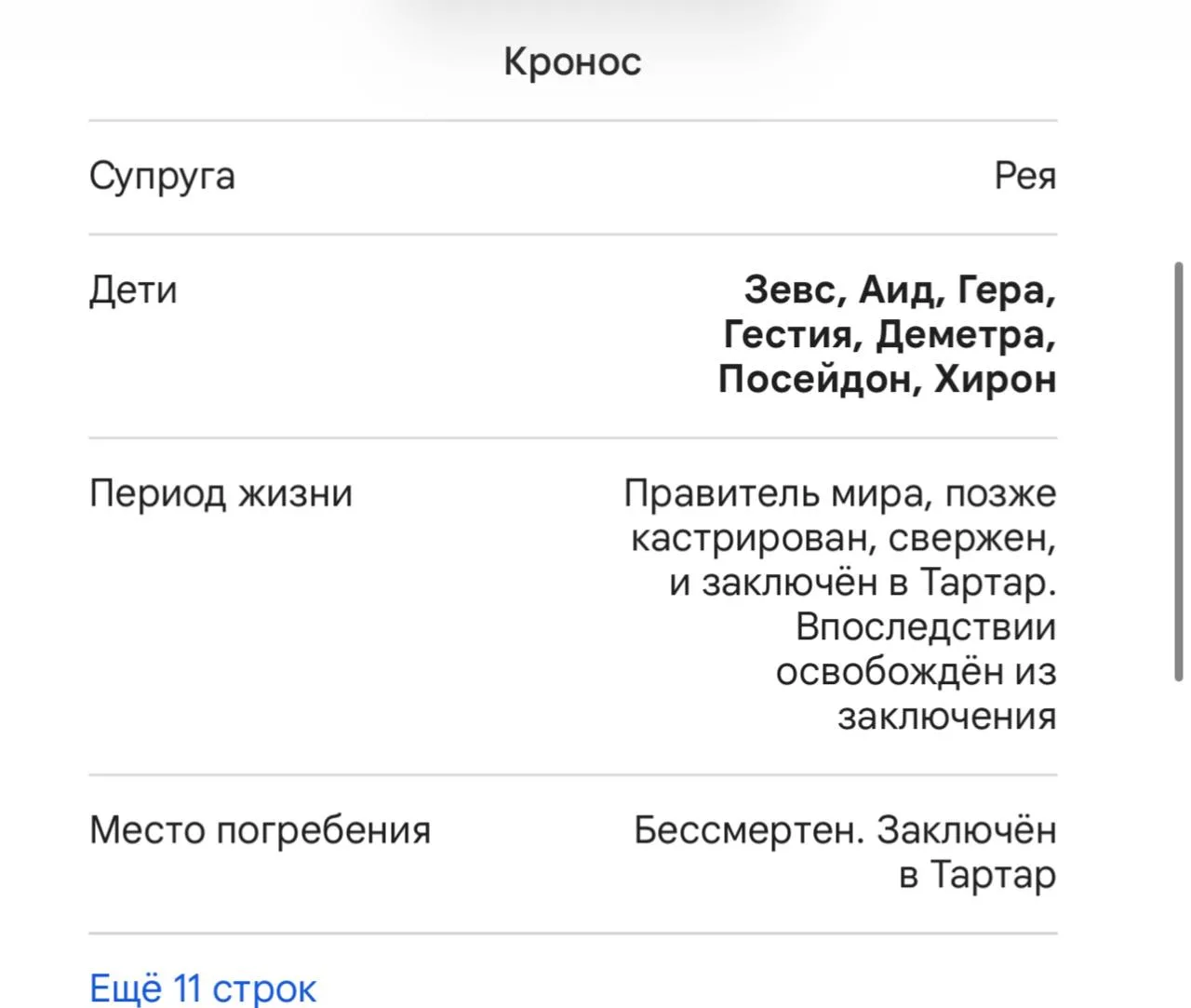Tap "Хирон" in the Дети row
This screenshot has width=1191, height=1008.
(x=996, y=380)
